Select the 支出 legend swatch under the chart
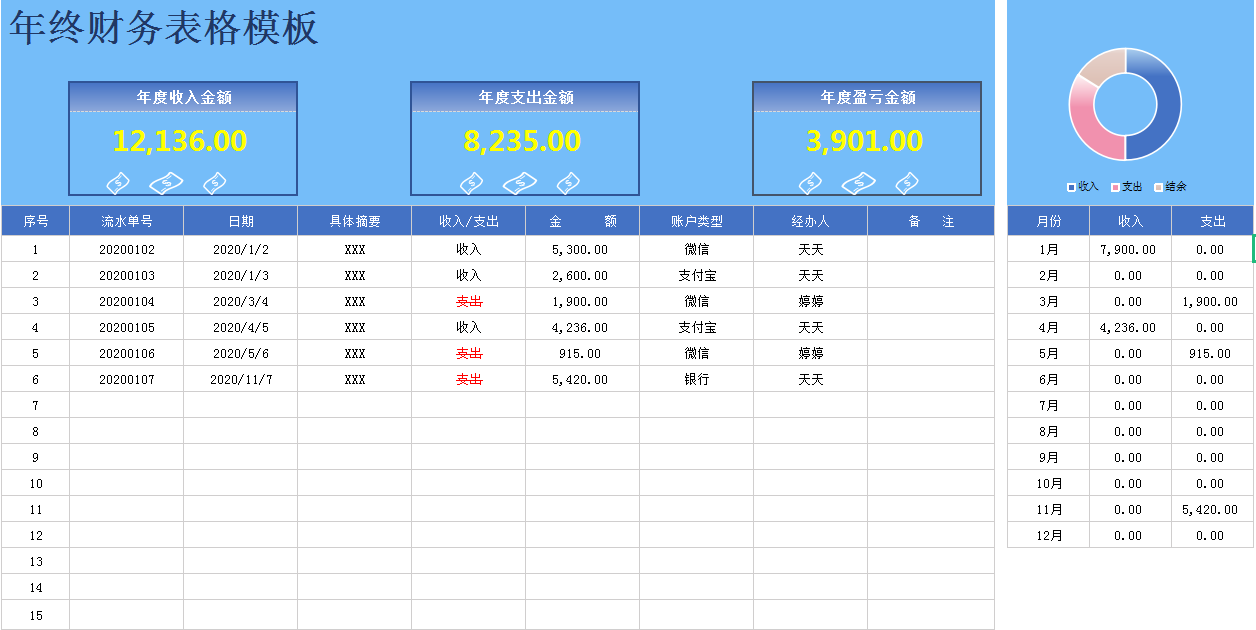 1115,187
